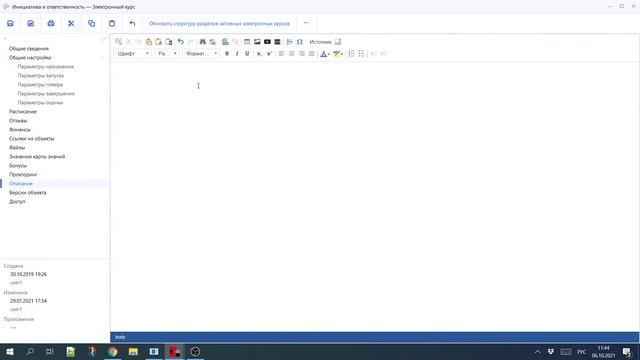Toggle superscript formatting
This screenshot has height=360, width=640.
click(x=269, y=53)
